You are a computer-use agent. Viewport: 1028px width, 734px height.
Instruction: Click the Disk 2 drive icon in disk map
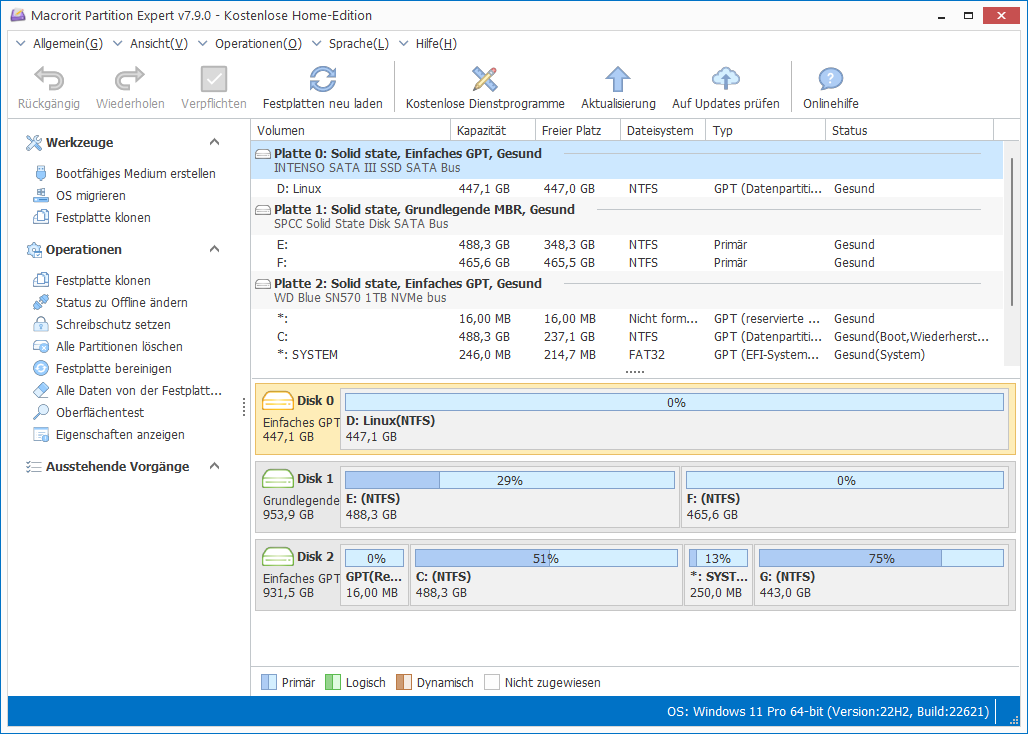[x=277, y=556]
